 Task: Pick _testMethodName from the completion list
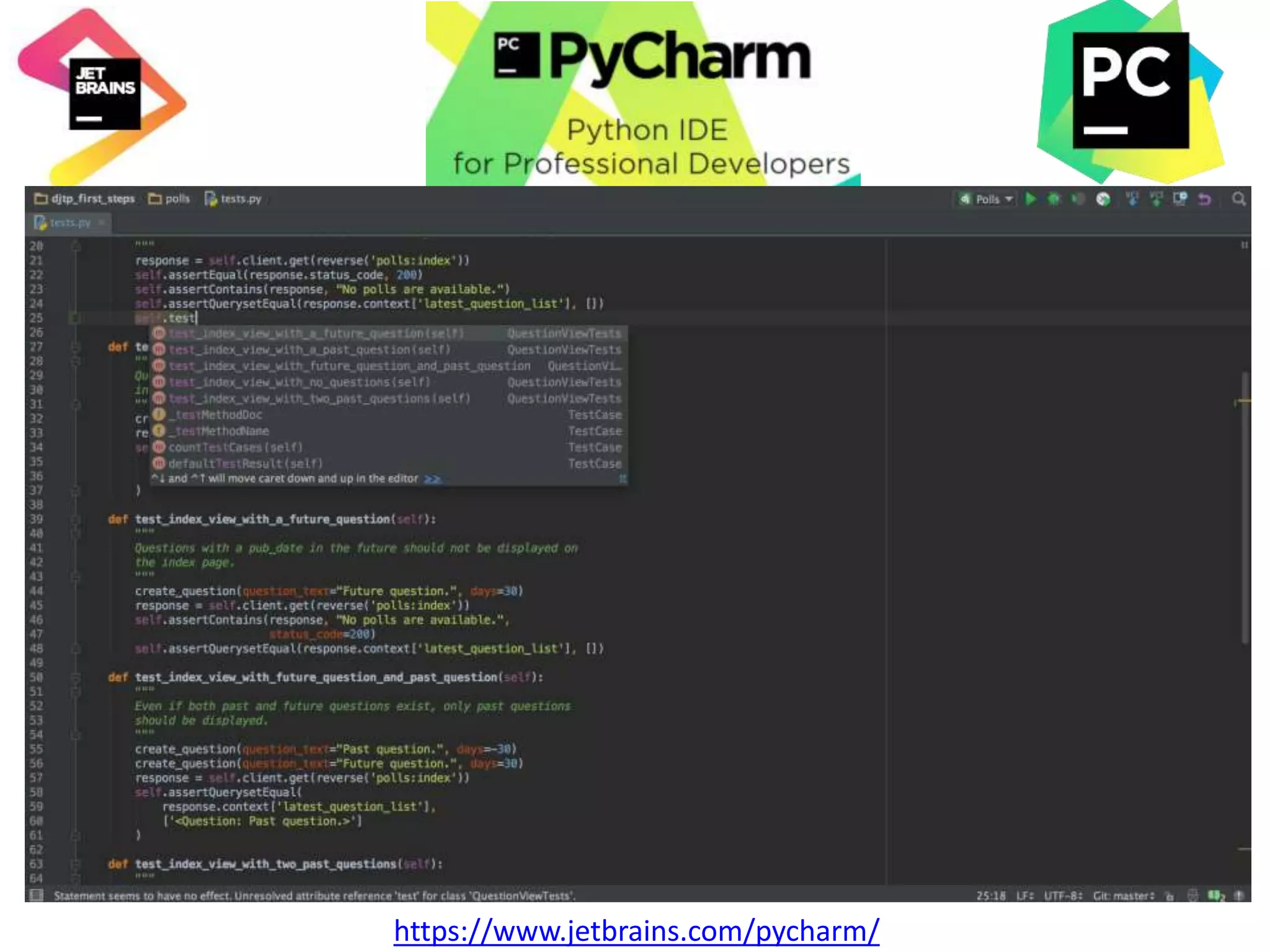tap(389, 431)
